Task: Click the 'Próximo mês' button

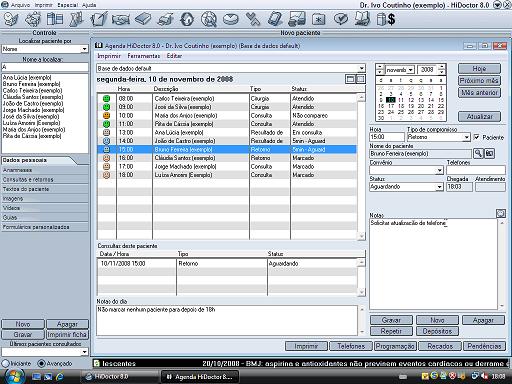Action: (479, 81)
